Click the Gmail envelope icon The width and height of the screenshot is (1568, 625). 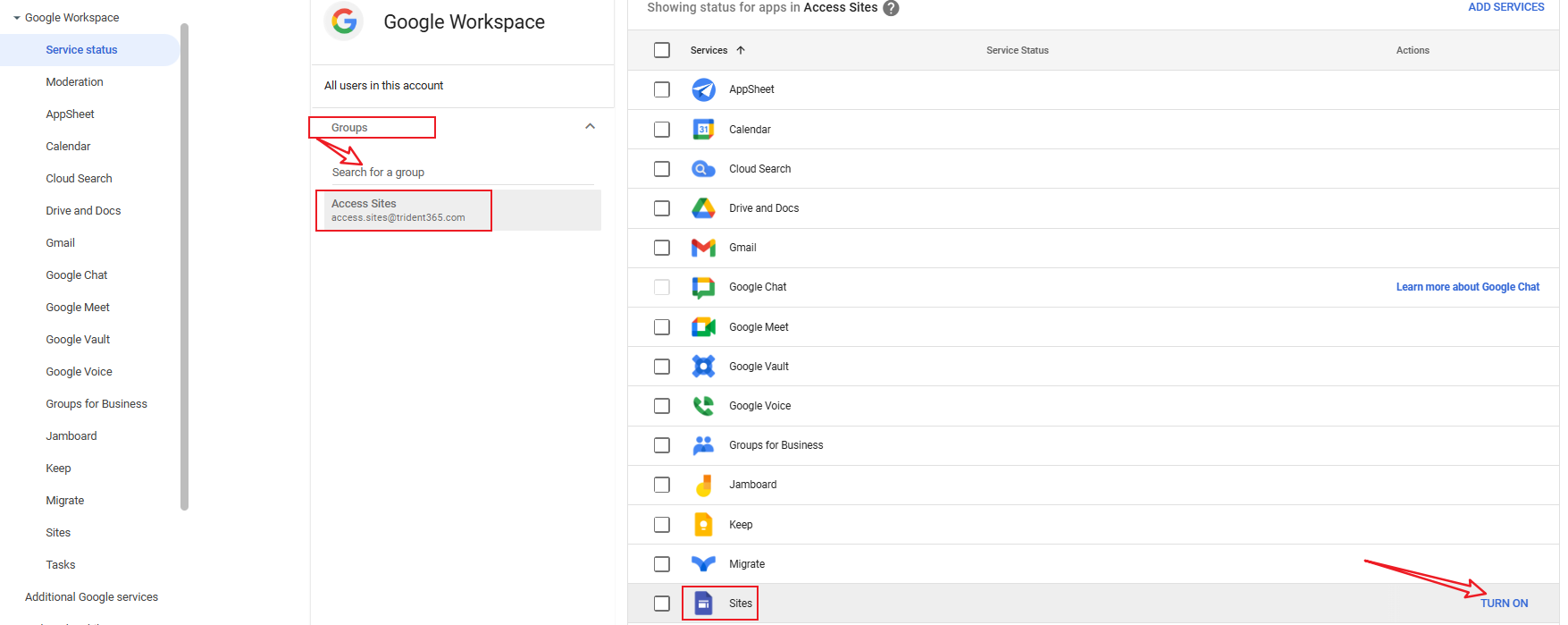pyautogui.click(x=703, y=248)
